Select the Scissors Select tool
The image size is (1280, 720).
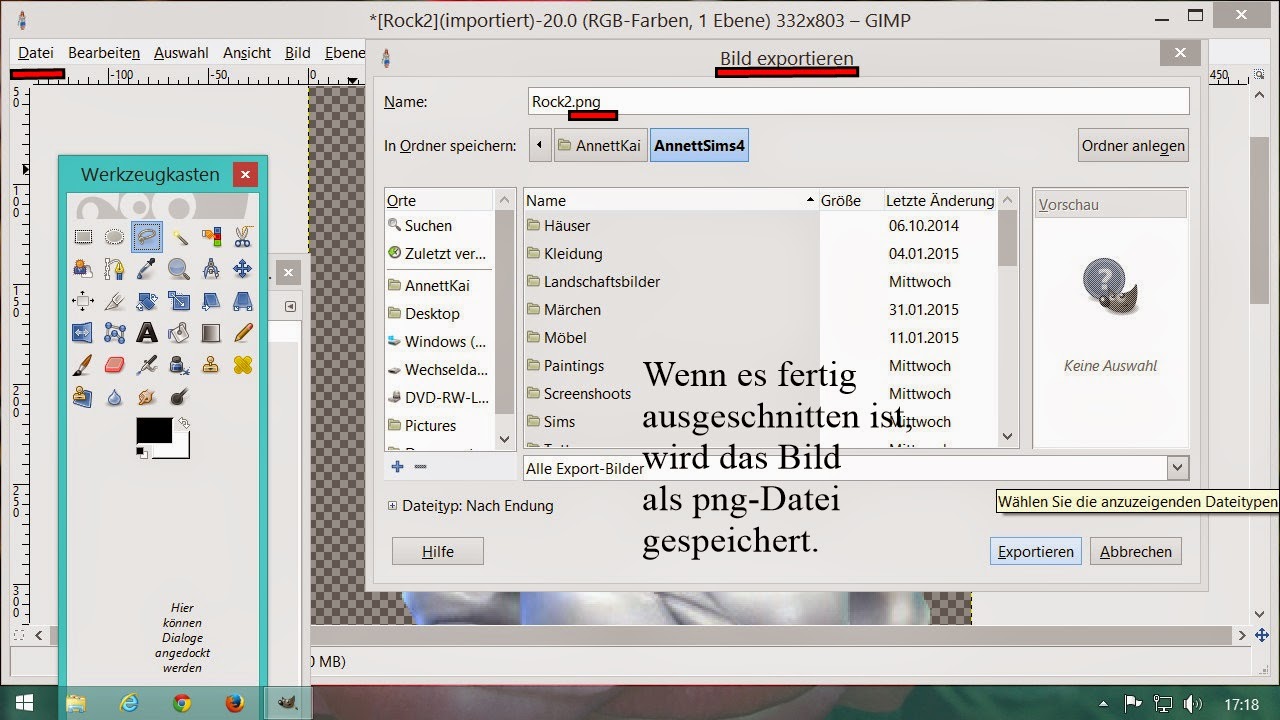pos(243,237)
